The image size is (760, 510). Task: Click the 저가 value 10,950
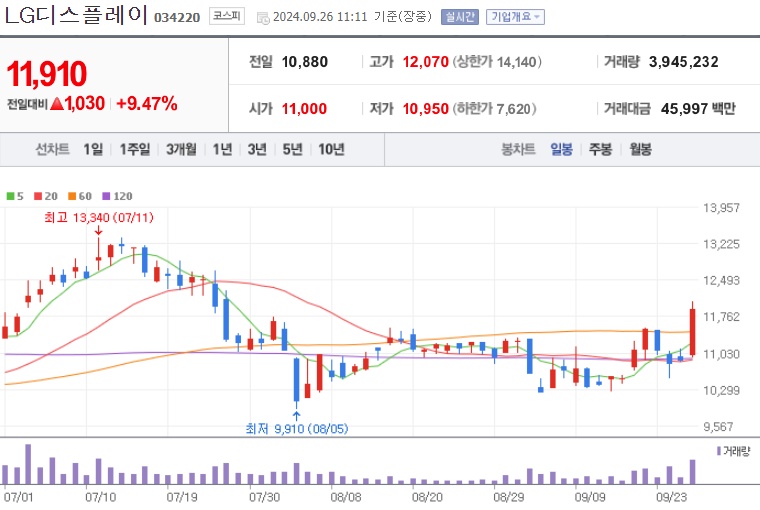point(426,109)
